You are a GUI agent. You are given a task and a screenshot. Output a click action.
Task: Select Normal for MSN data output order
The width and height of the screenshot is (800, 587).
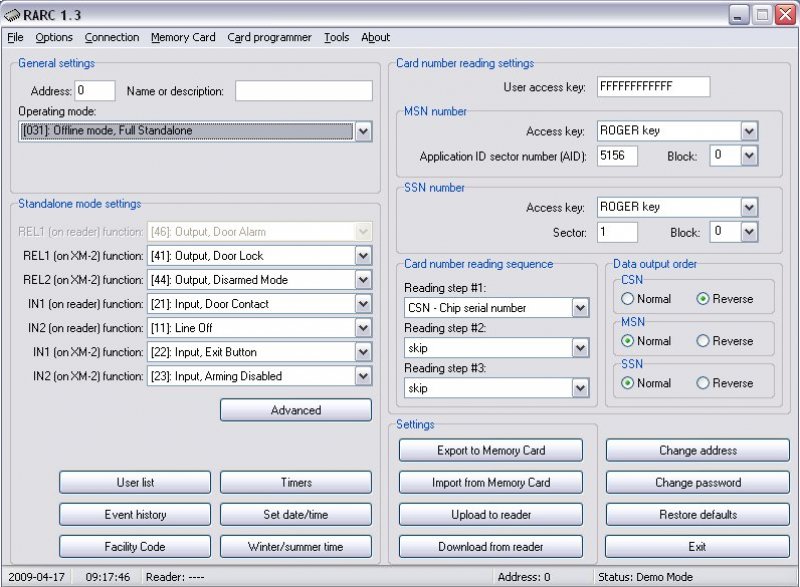(628, 341)
